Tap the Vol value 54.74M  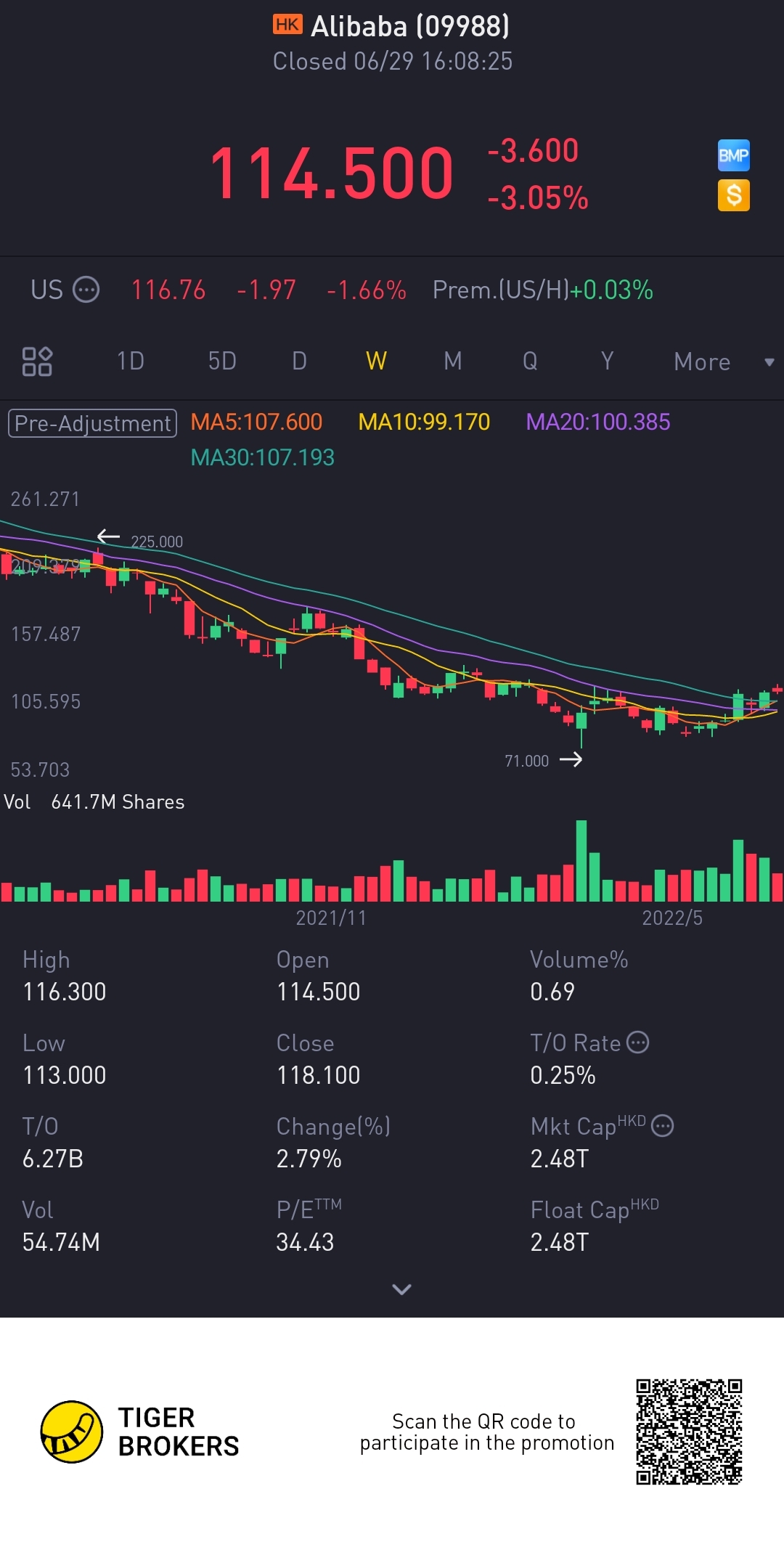tap(61, 1242)
